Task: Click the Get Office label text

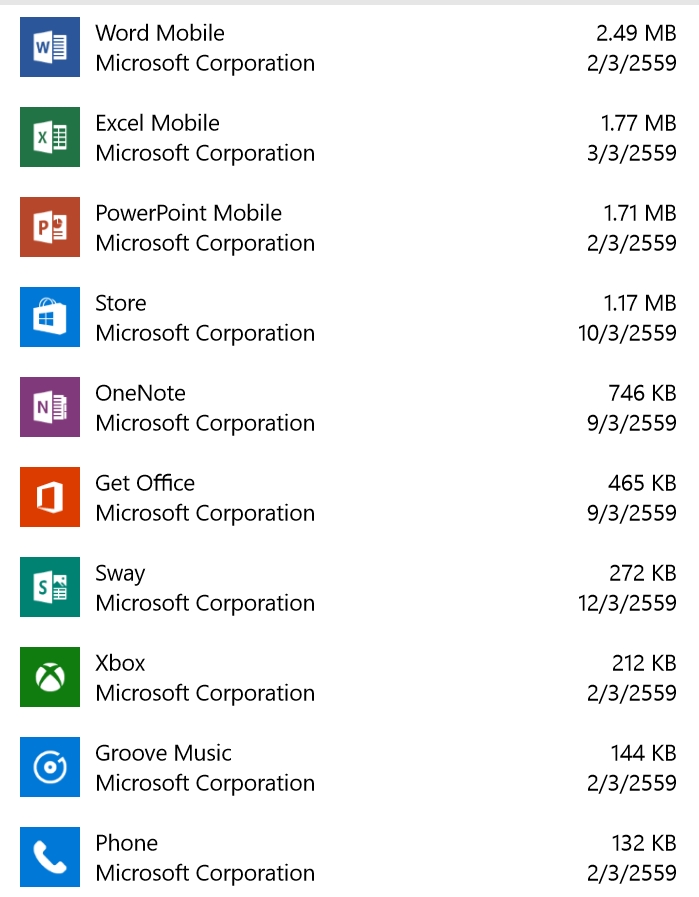Action: 145,483
